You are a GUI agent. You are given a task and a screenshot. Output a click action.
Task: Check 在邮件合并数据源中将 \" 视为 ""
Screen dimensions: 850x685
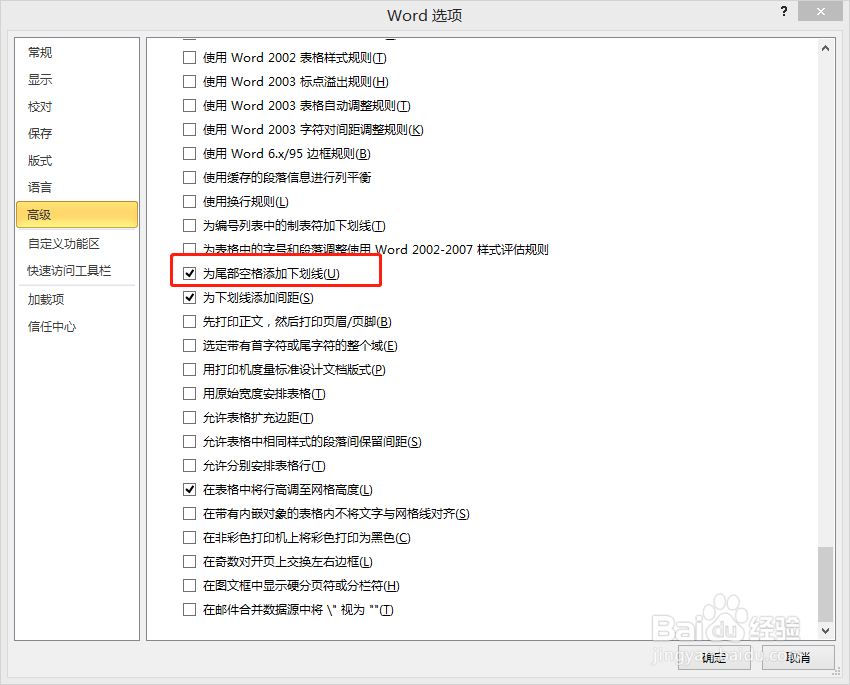pos(189,610)
